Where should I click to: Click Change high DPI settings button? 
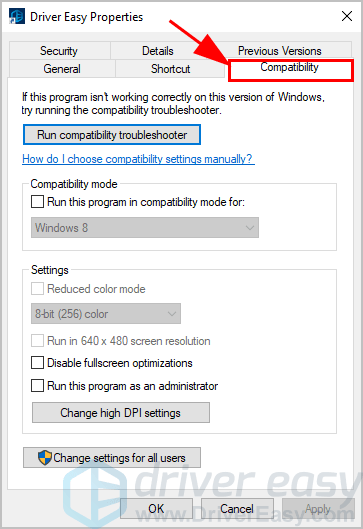[121, 413]
